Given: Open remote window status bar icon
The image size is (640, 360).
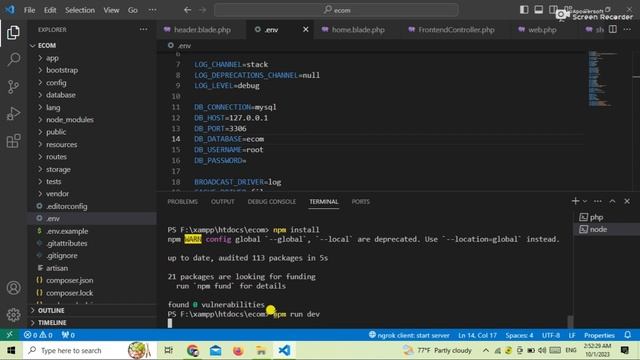Looking at the screenshot, I should click(x=9, y=335).
